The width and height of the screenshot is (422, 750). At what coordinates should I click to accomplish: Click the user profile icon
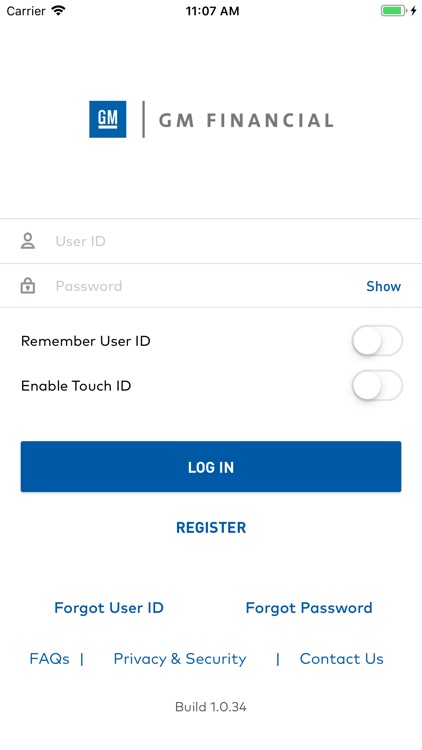[28, 241]
